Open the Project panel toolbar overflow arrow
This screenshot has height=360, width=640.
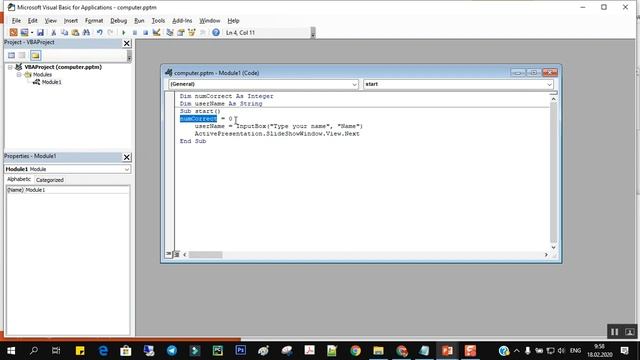pos(129,56)
